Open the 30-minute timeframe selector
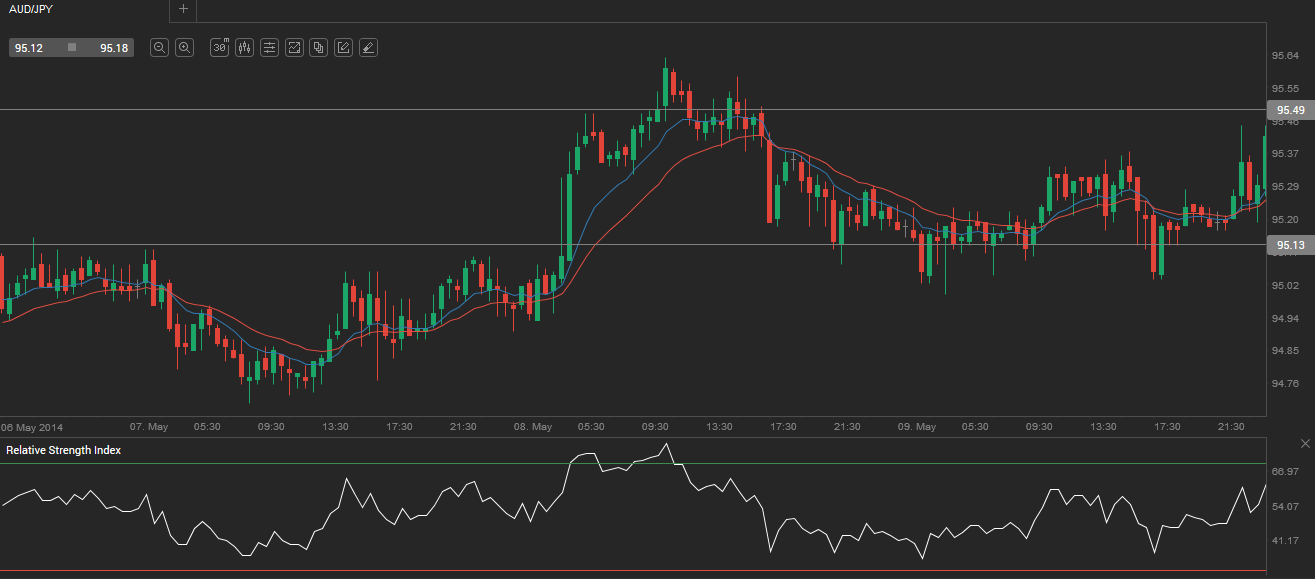 click(x=219, y=47)
